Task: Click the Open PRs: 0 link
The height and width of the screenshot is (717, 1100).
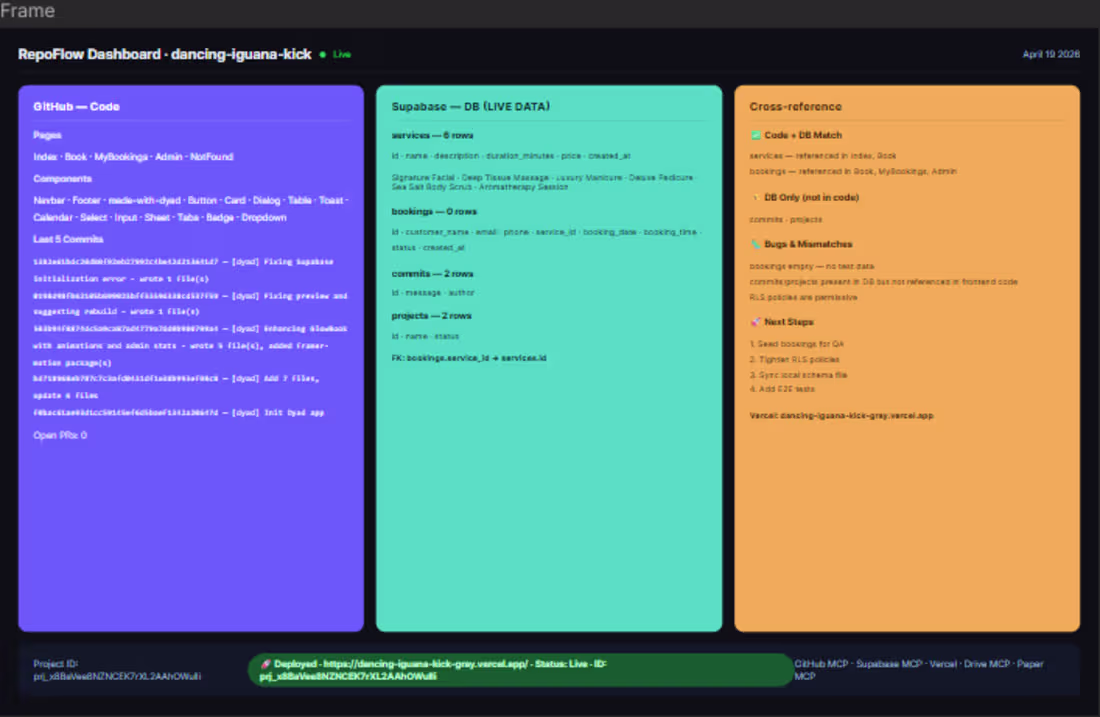Action: click(x=58, y=435)
